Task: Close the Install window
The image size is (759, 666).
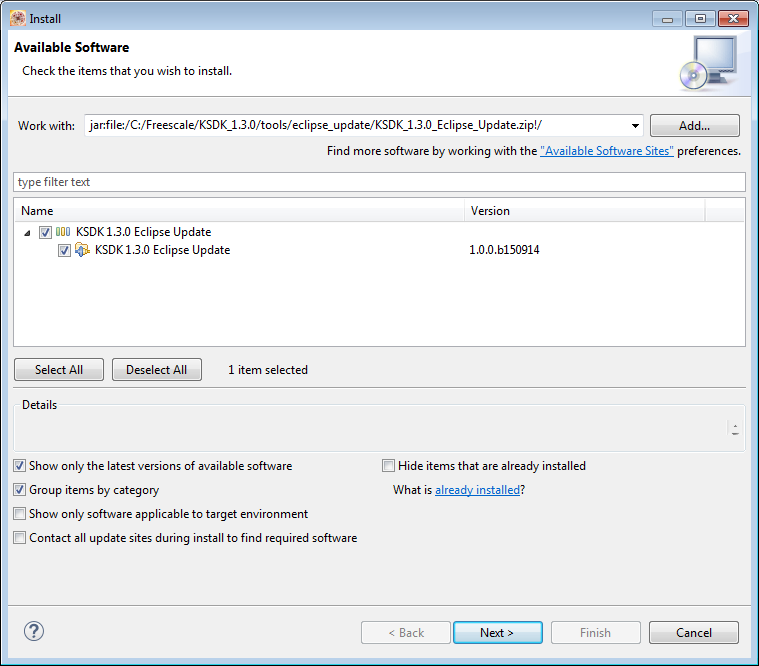Action: click(733, 19)
